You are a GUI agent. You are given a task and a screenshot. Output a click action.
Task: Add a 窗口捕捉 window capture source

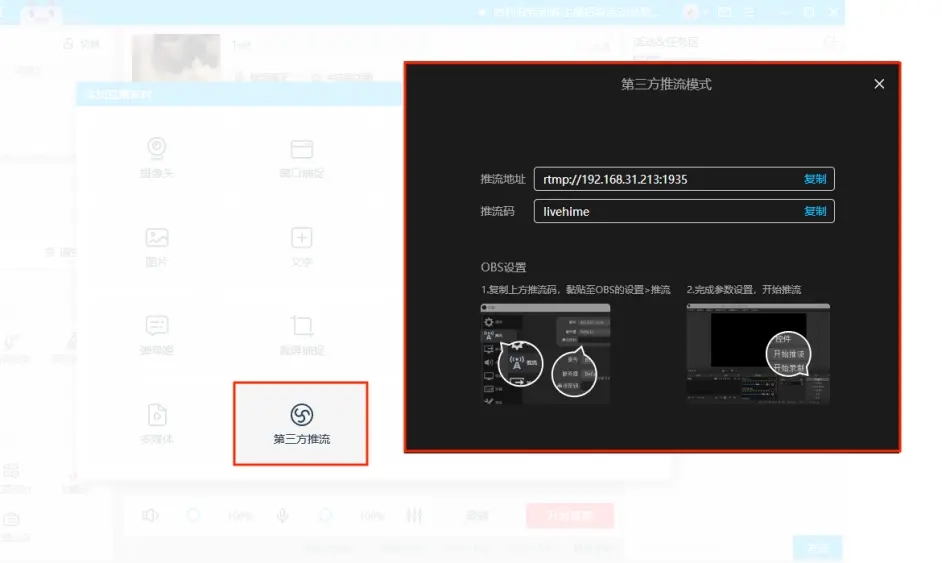coord(302,157)
